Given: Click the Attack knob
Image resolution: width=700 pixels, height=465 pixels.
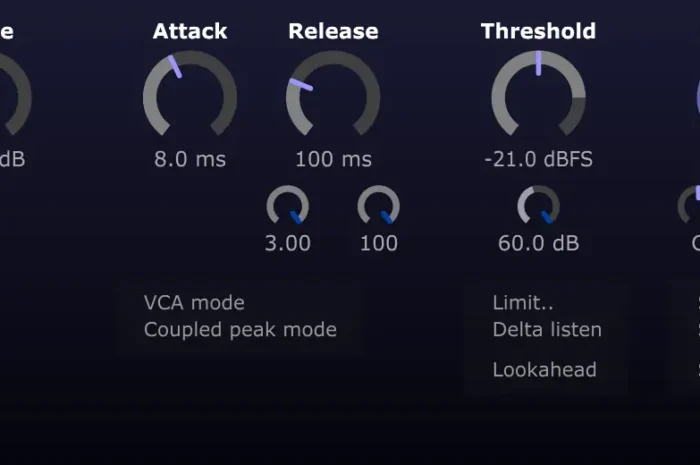Looking at the screenshot, I should click(190, 97).
